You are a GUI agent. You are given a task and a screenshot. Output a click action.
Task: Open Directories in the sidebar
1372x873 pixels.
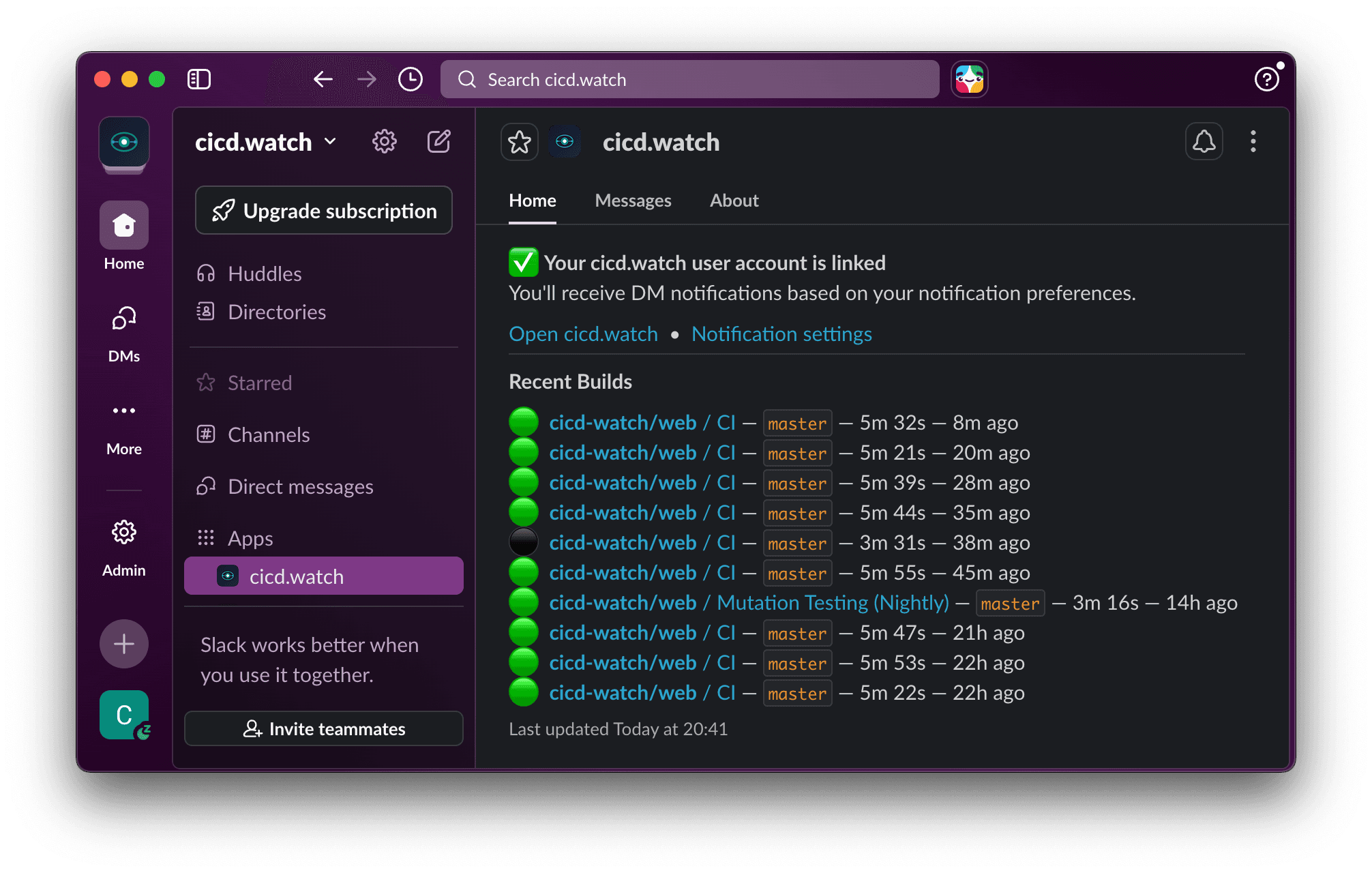tap(276, 312)
